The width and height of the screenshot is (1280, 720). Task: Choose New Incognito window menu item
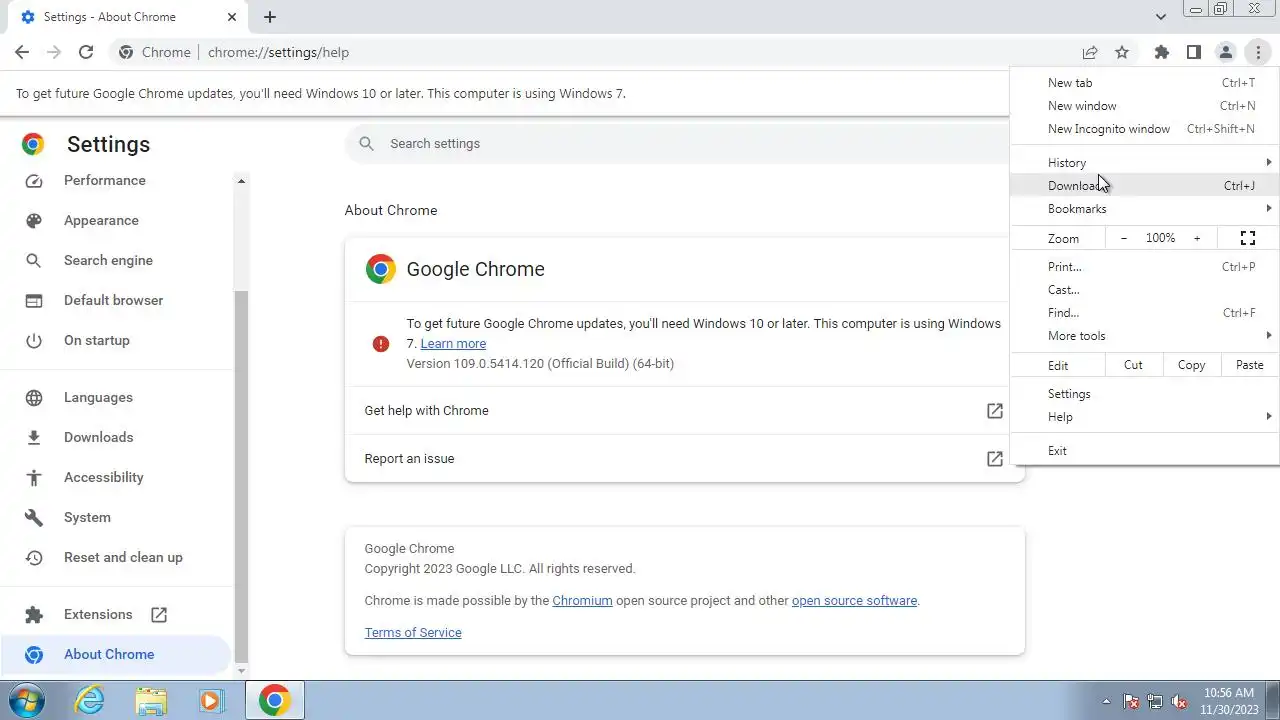tap(1145, 129)
